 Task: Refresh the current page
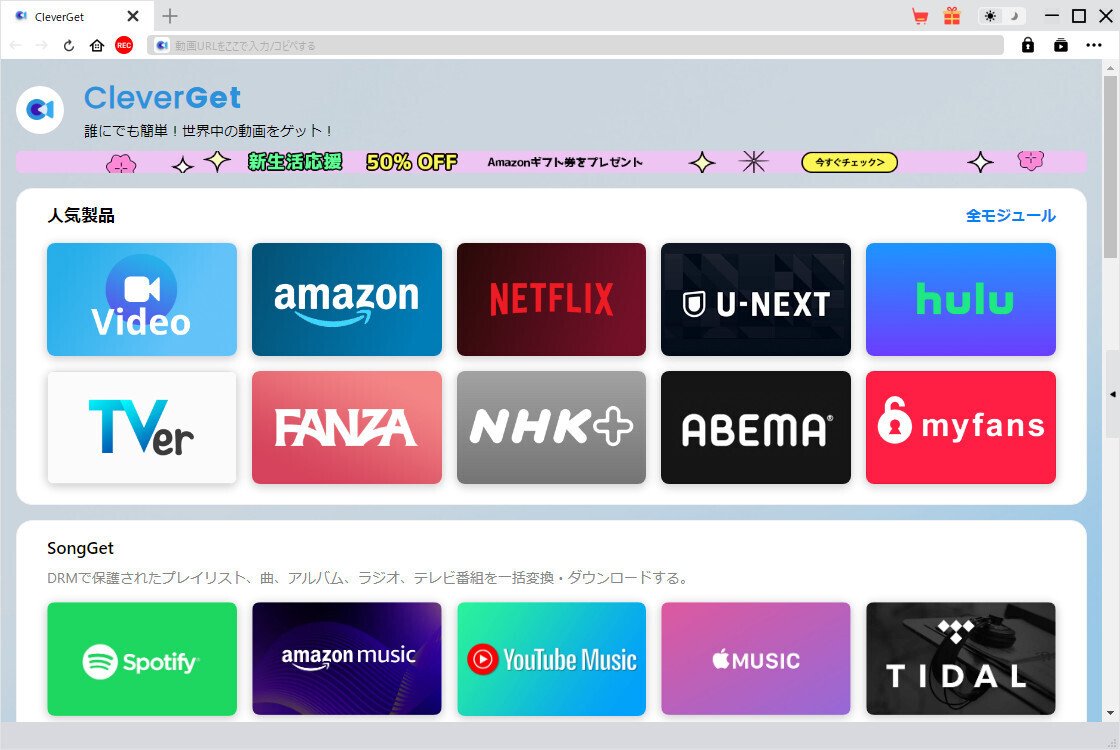click(x=68, y=45)
